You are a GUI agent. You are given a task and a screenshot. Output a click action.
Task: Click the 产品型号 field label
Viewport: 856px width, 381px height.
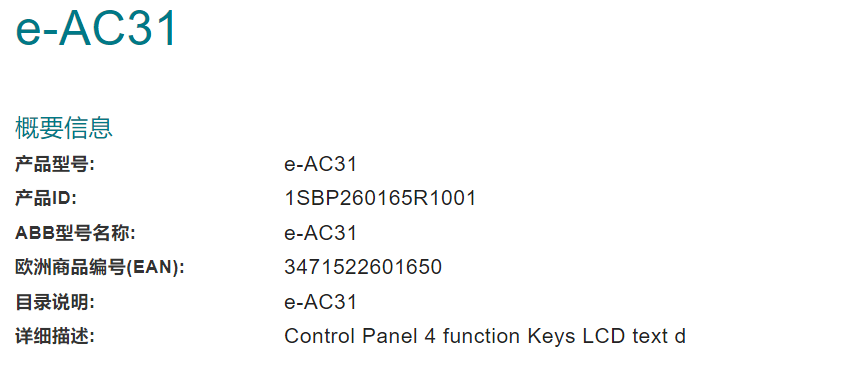(x=55, y=164)
